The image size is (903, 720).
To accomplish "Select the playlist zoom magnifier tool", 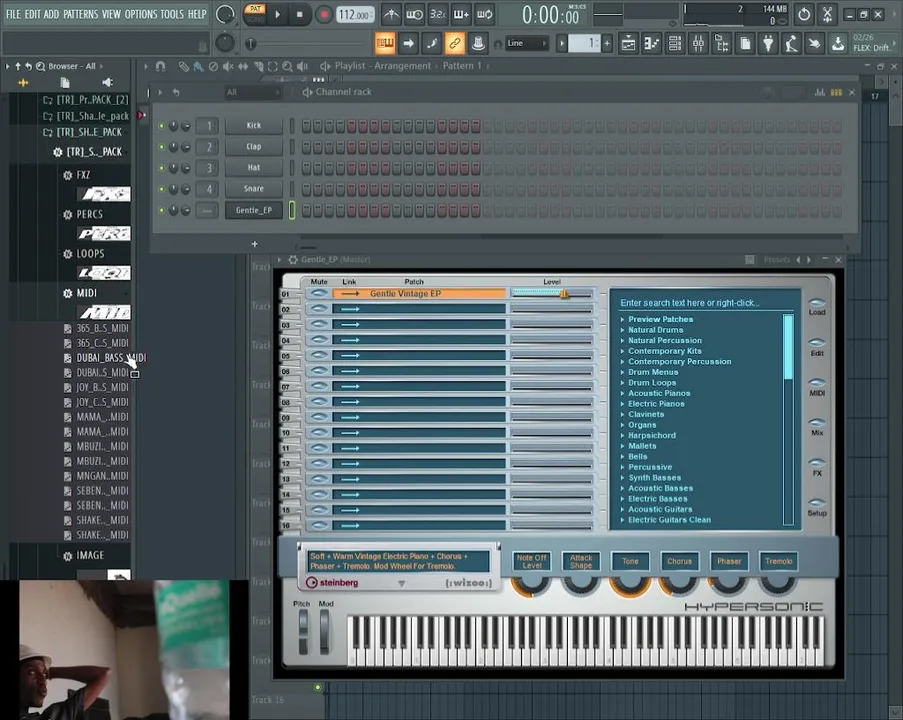I will pyautogui.click(x=287, y=66).
